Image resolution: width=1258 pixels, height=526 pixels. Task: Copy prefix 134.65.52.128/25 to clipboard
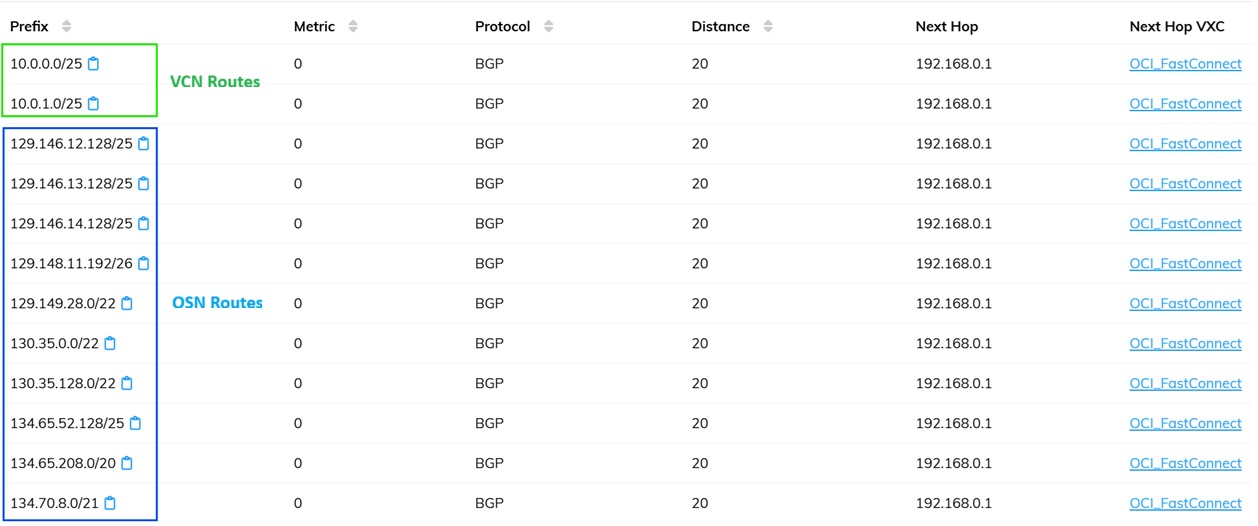coord(136,424)
